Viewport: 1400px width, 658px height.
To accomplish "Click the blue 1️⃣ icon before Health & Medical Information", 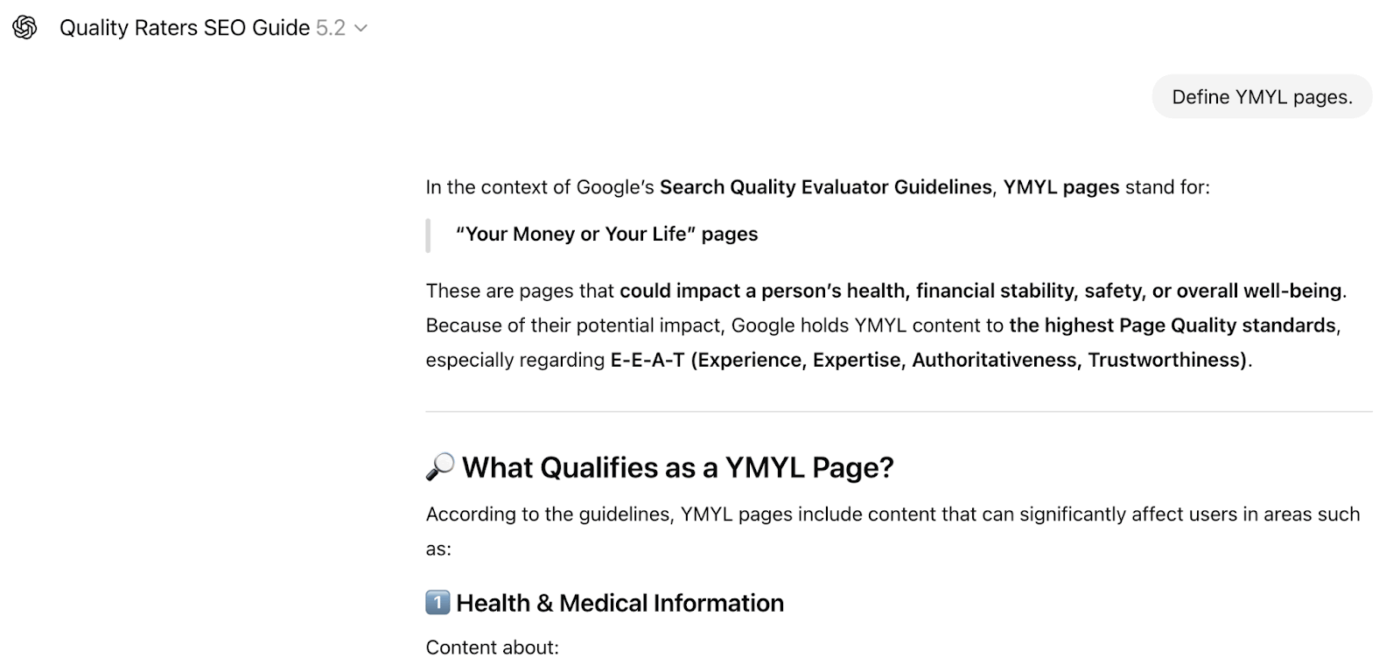I will coord(440,602).
